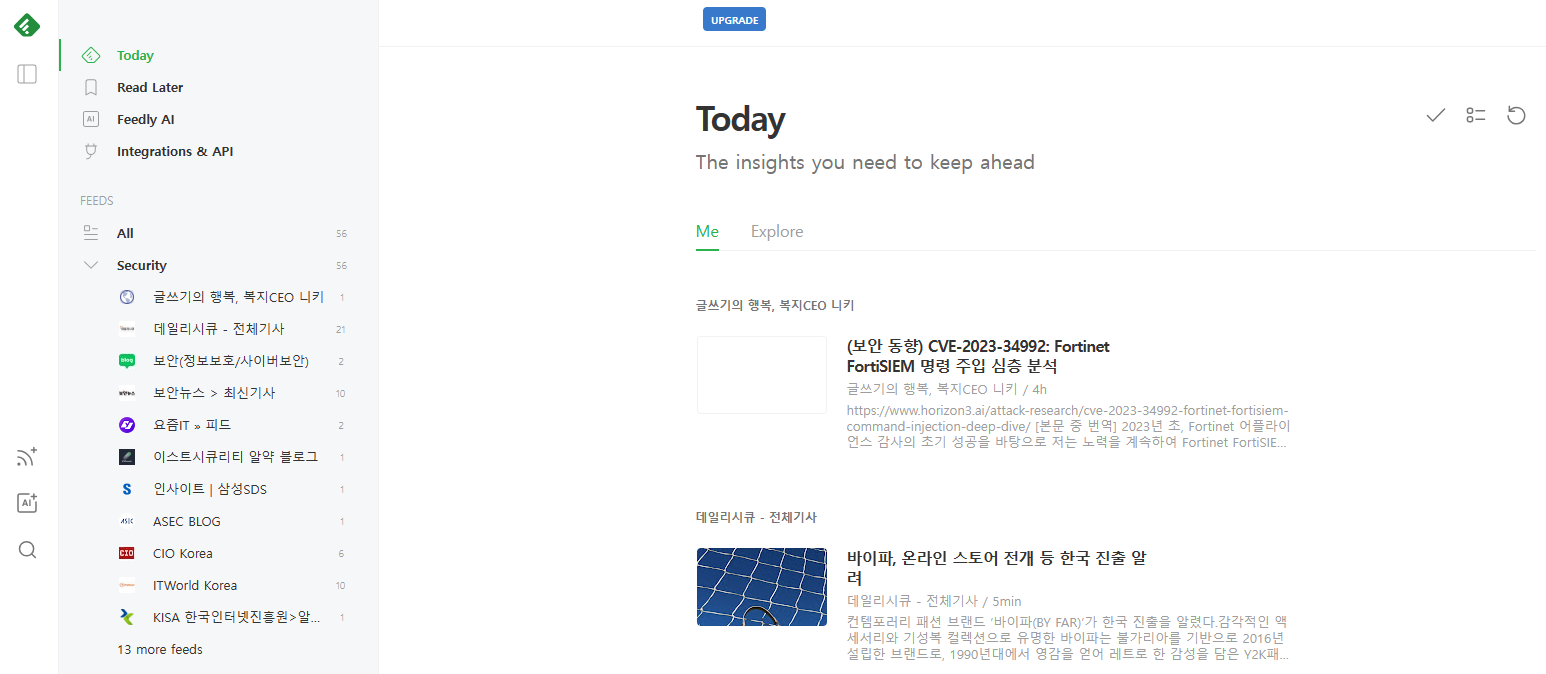
Task: Click the Read Later bookmark icon
Action: (91, 87)
